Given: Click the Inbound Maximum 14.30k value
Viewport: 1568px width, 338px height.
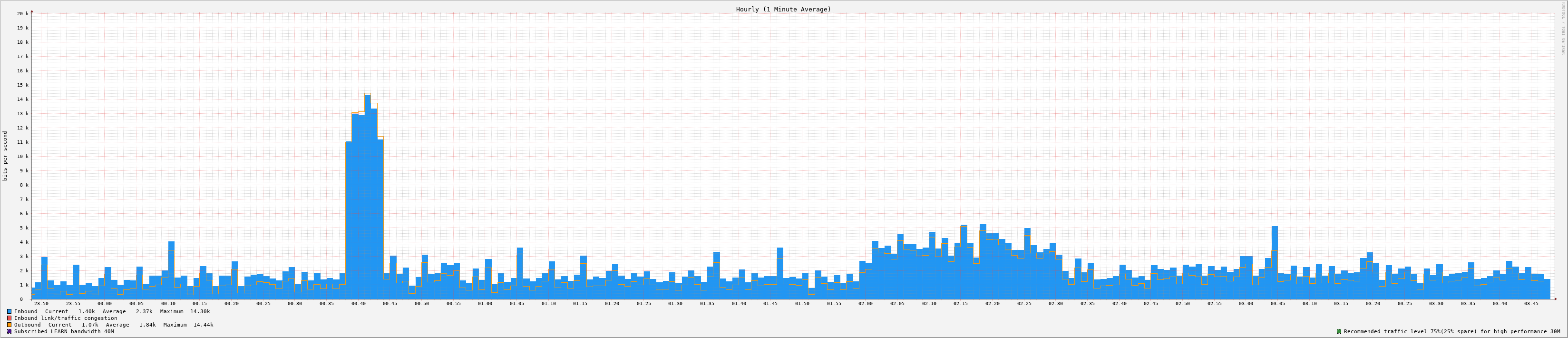Looking at the screenshot, I should (200, 311).
